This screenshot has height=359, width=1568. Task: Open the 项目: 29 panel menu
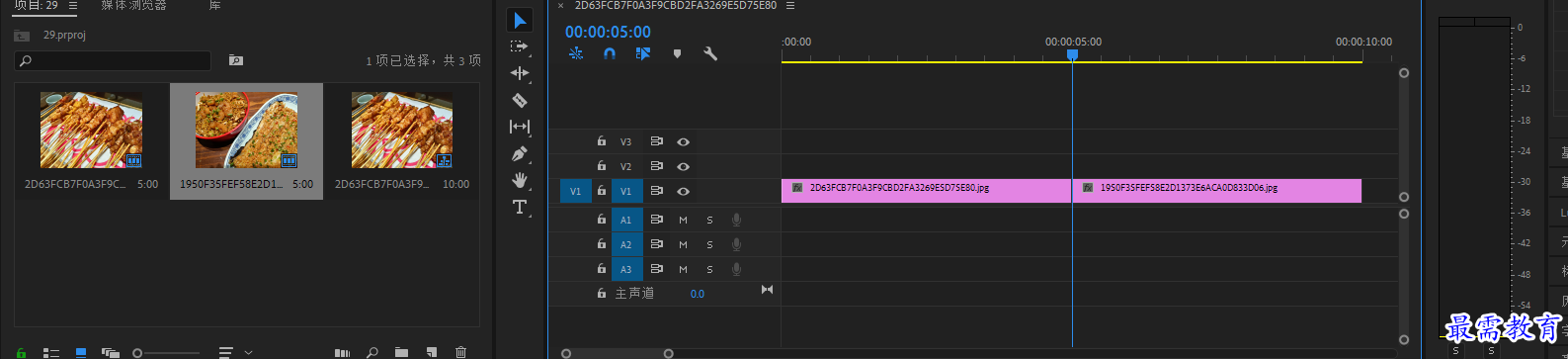pos(73,5)
